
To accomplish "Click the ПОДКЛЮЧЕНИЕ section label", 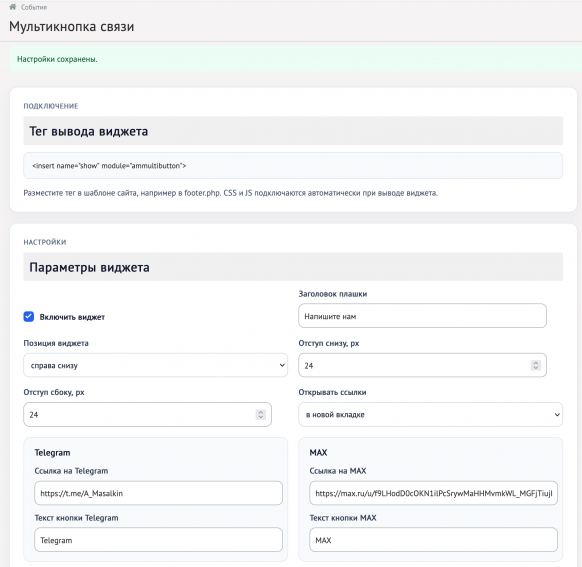I will click(51, 106).
